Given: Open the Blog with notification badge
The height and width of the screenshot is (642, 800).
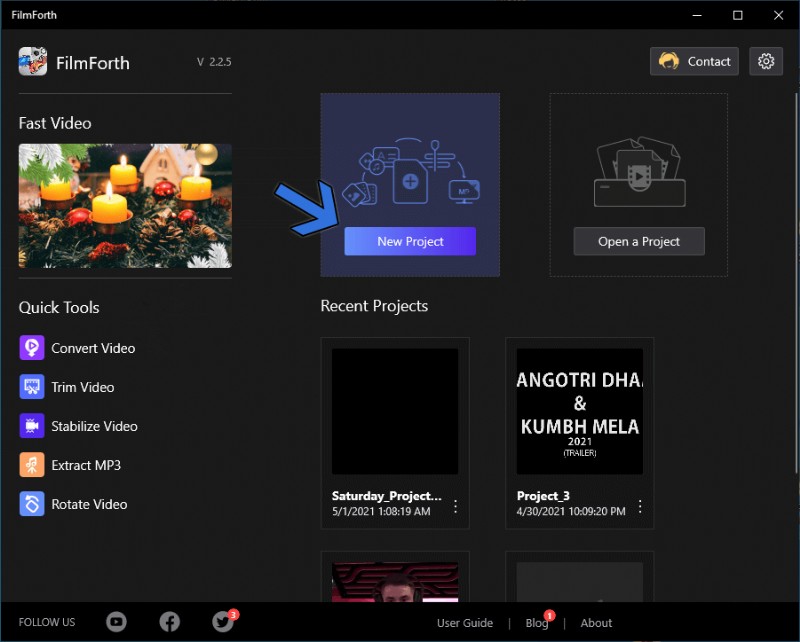Looking at the screenshot, I should coord(537,623).
